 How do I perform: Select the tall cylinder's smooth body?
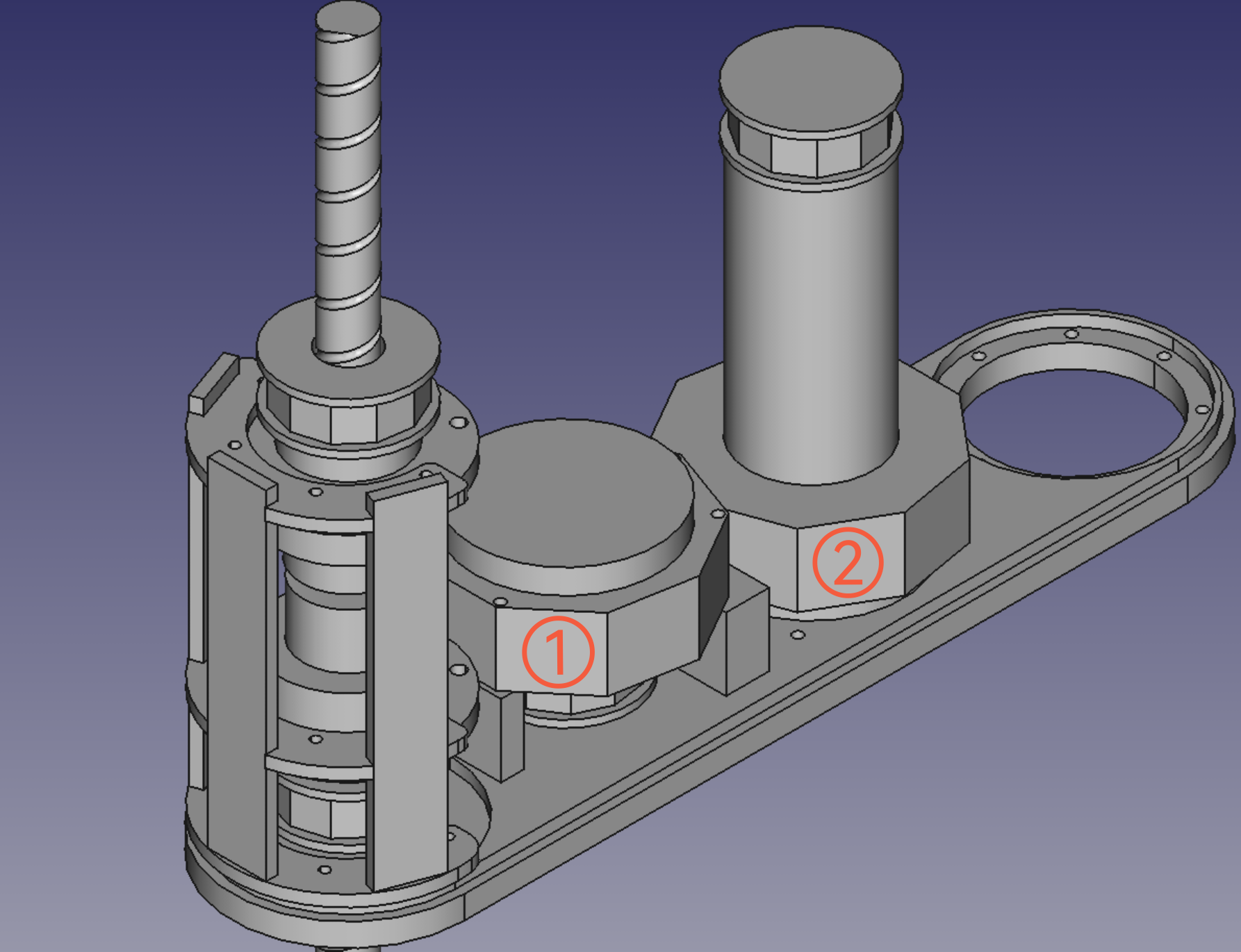(810, 313)
